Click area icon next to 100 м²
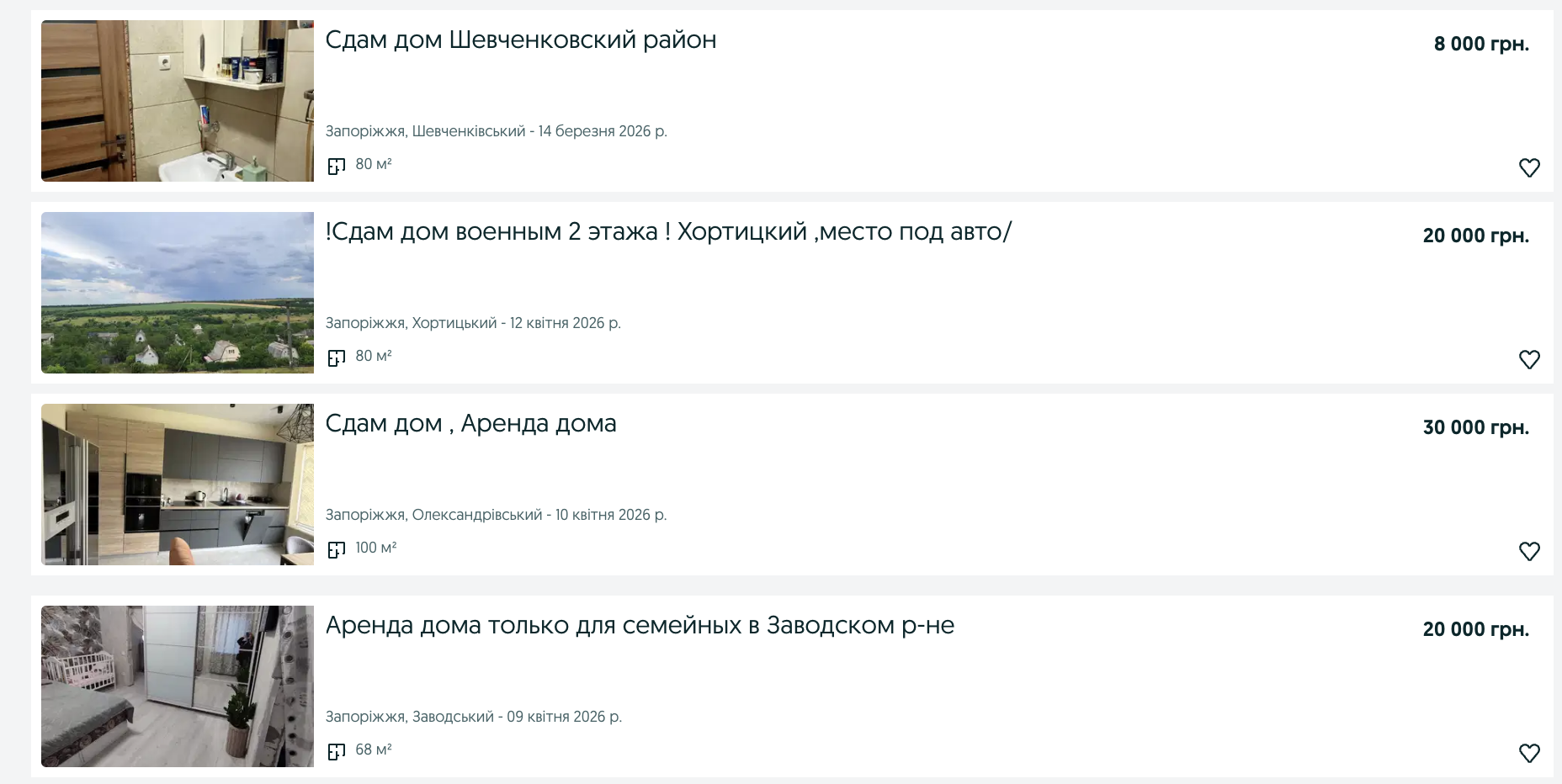This screenshot has width=1562, height=784. pyautogui.click(x=337, y=549)
